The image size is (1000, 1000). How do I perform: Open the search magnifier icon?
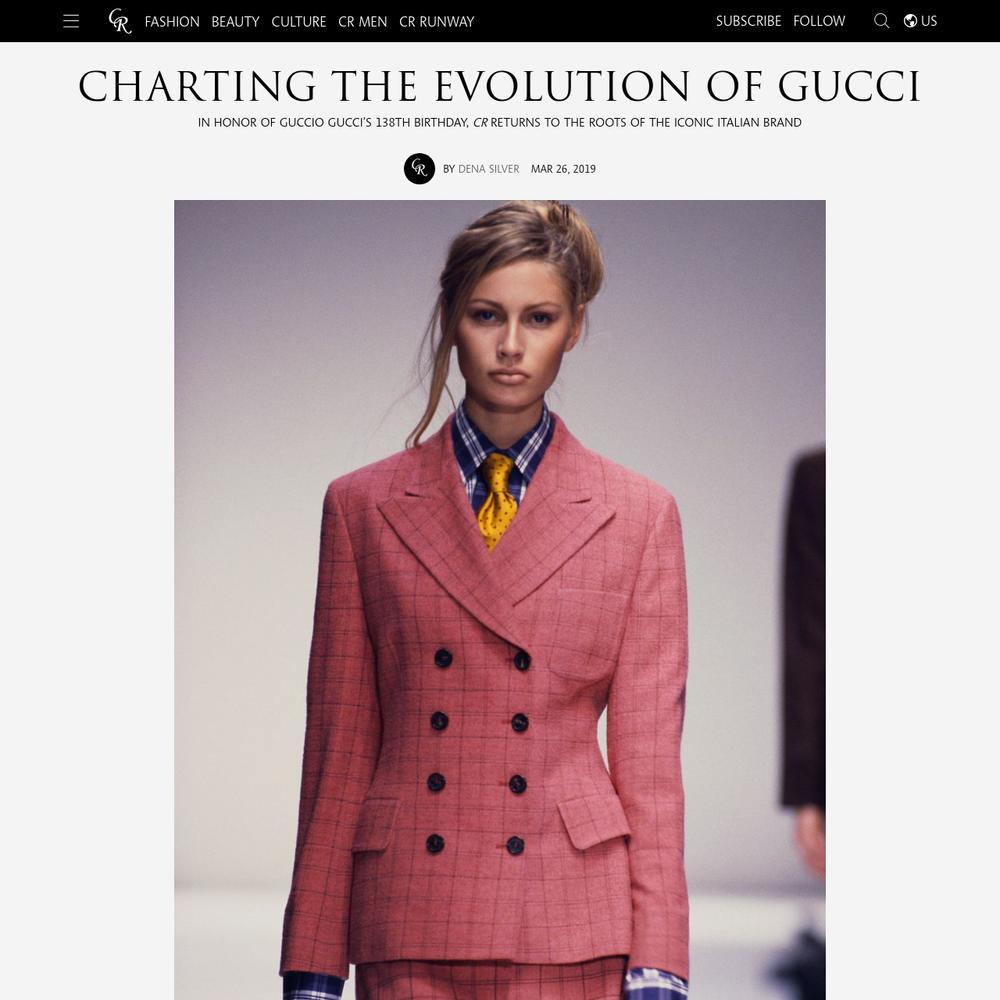click(881, 21)
